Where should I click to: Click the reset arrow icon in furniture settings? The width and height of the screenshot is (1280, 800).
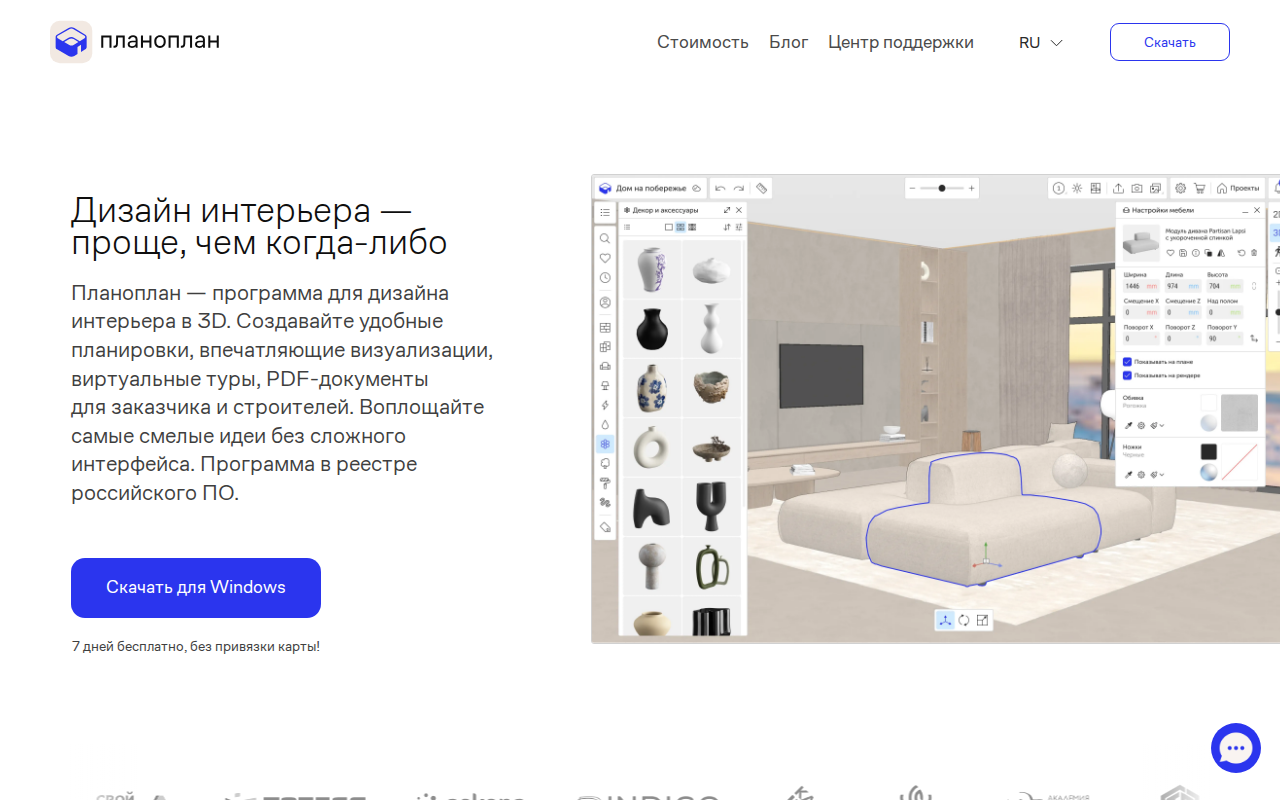[1241, 253]
